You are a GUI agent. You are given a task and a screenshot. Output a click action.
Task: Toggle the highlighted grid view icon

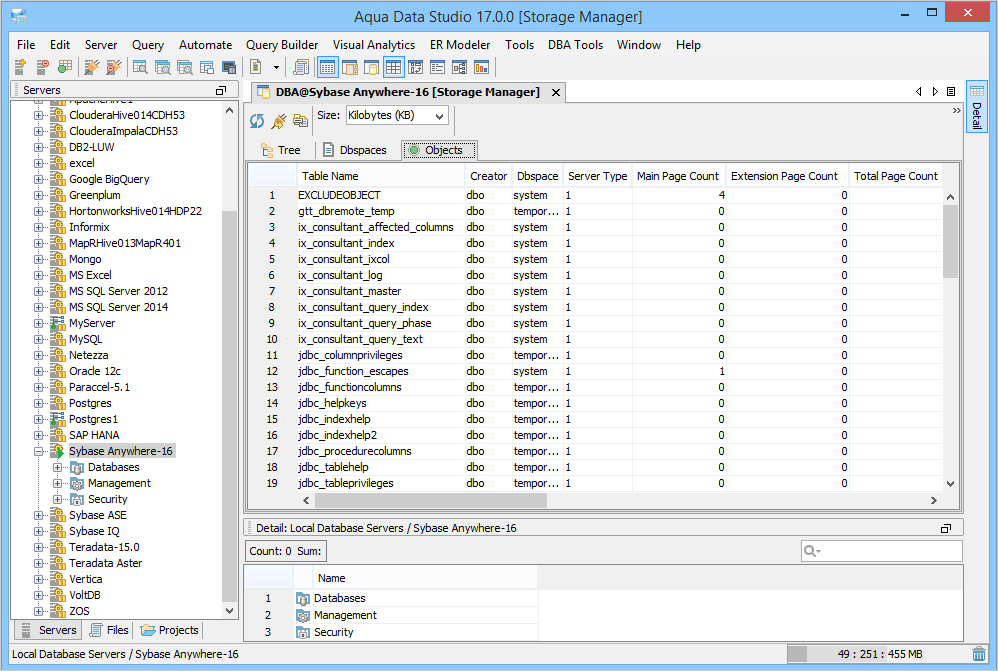[x=393, y=67]
